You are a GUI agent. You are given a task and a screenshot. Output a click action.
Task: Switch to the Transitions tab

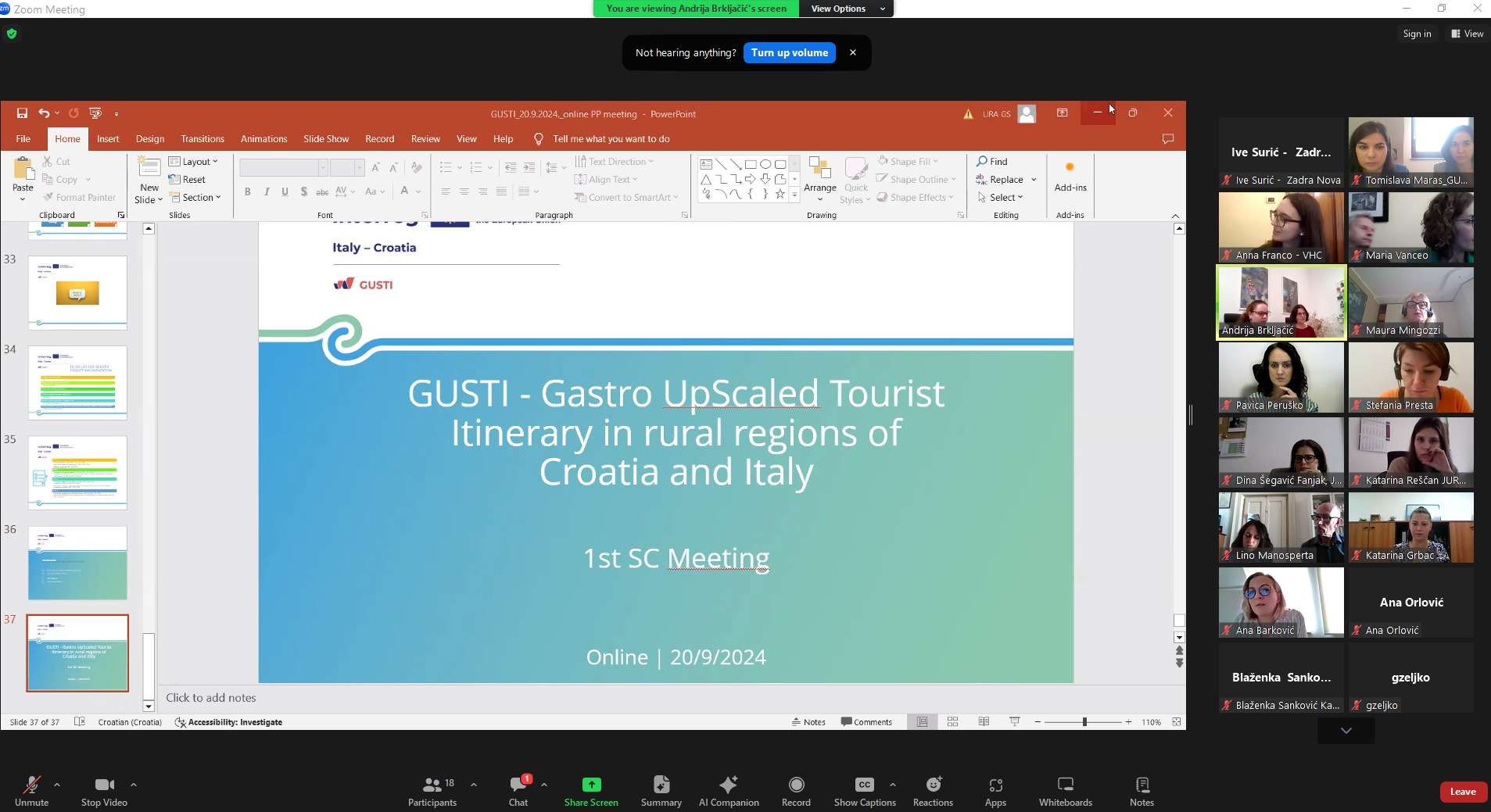pos(203,139)
